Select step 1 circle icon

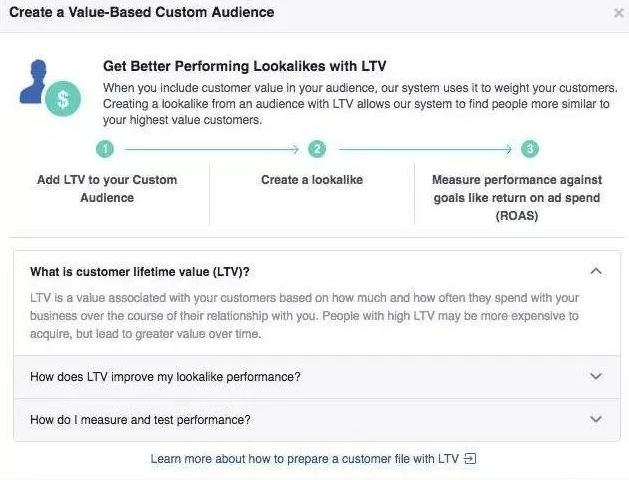click(105, 150)
